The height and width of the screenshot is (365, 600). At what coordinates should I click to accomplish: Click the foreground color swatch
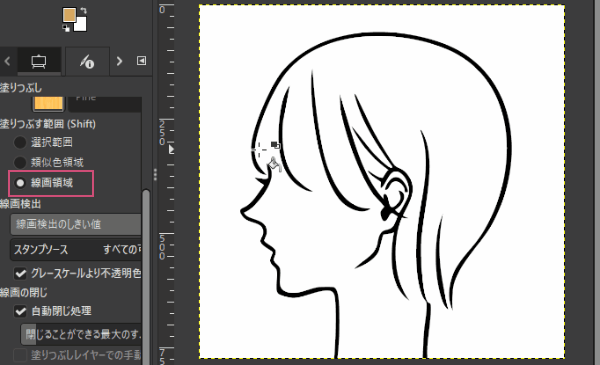click(69, 15)
